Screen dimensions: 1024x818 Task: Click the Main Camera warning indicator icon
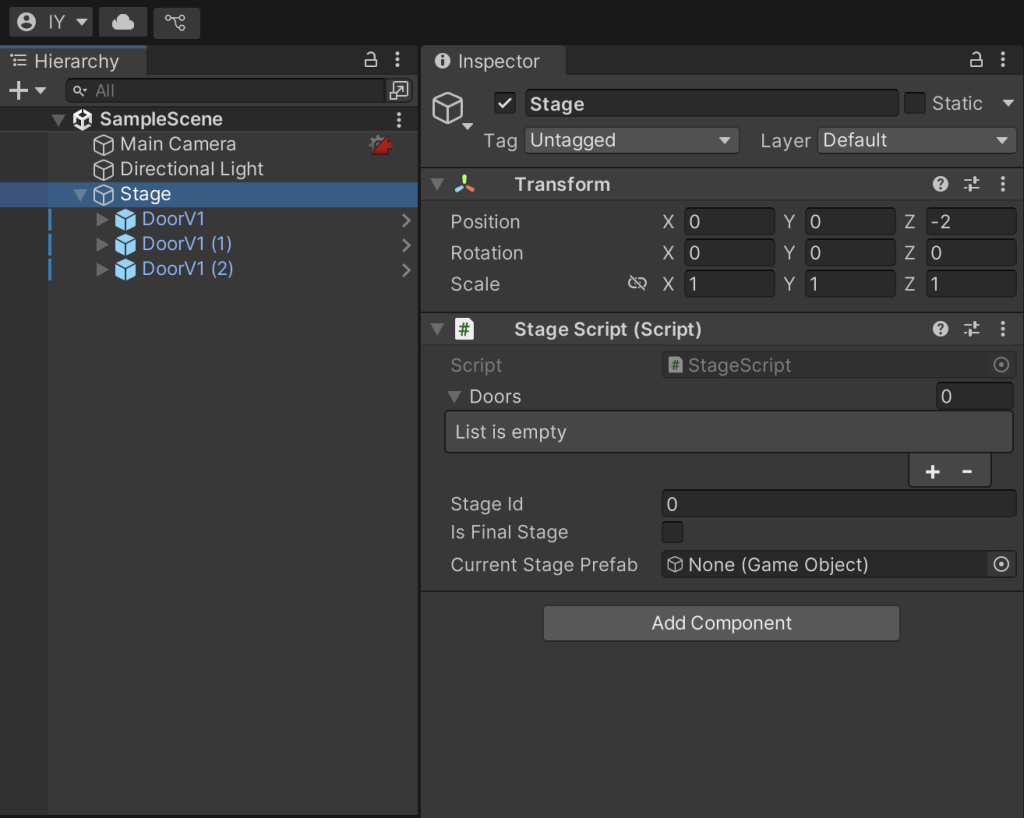[380, 144]
